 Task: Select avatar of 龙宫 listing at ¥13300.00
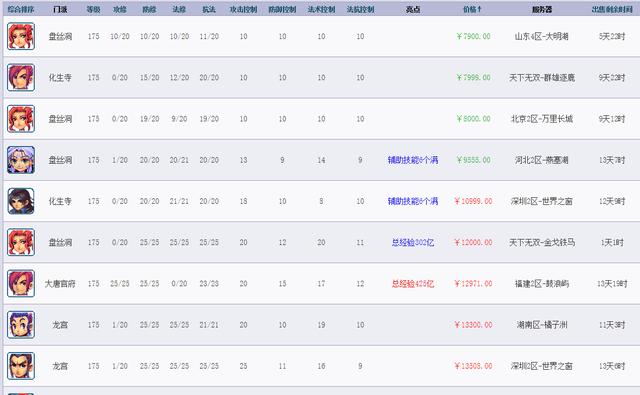click(21, 325)
